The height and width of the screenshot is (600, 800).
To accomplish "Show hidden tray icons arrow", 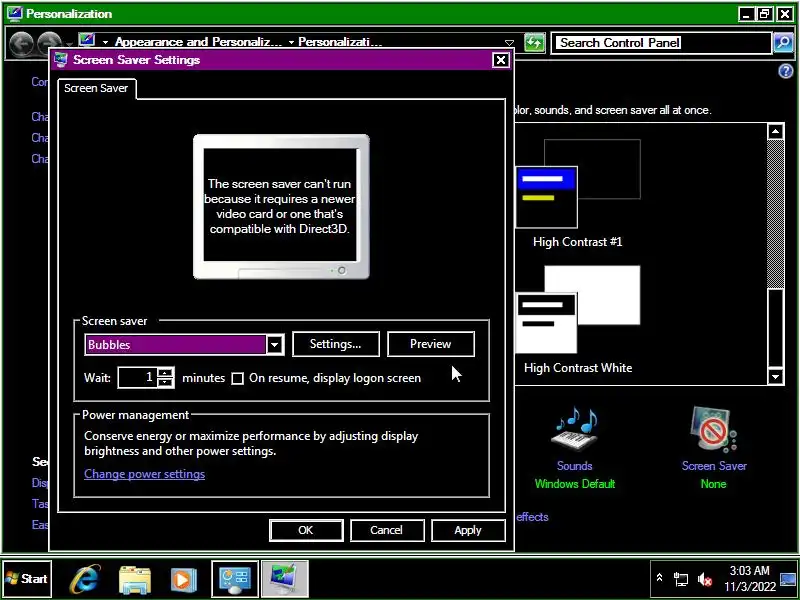I will (659, 578).
